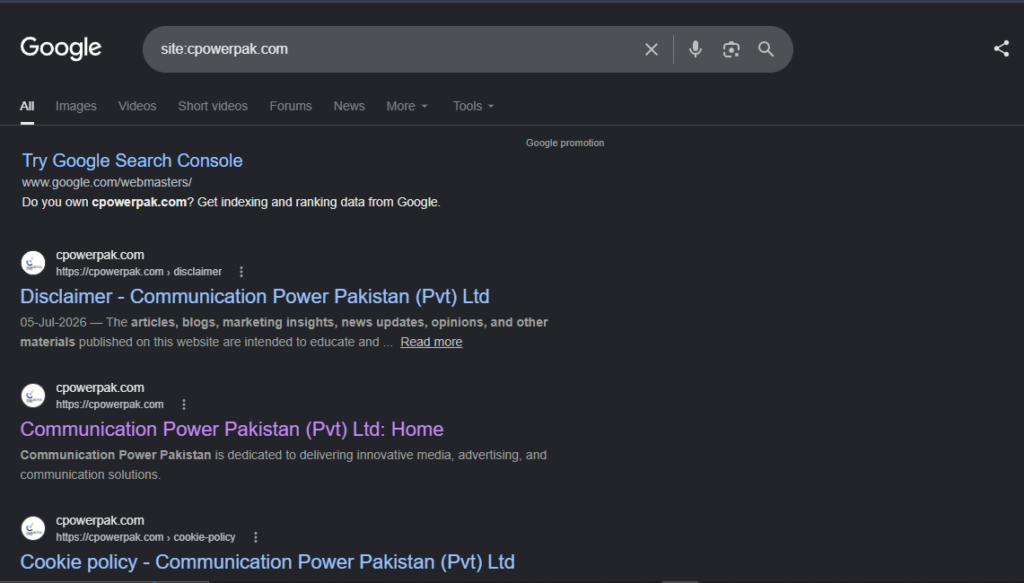Click the cpowerpak.com site name above the cookie-policy URL
This screenshot has width=1024, height=583.
coord(100,521)
